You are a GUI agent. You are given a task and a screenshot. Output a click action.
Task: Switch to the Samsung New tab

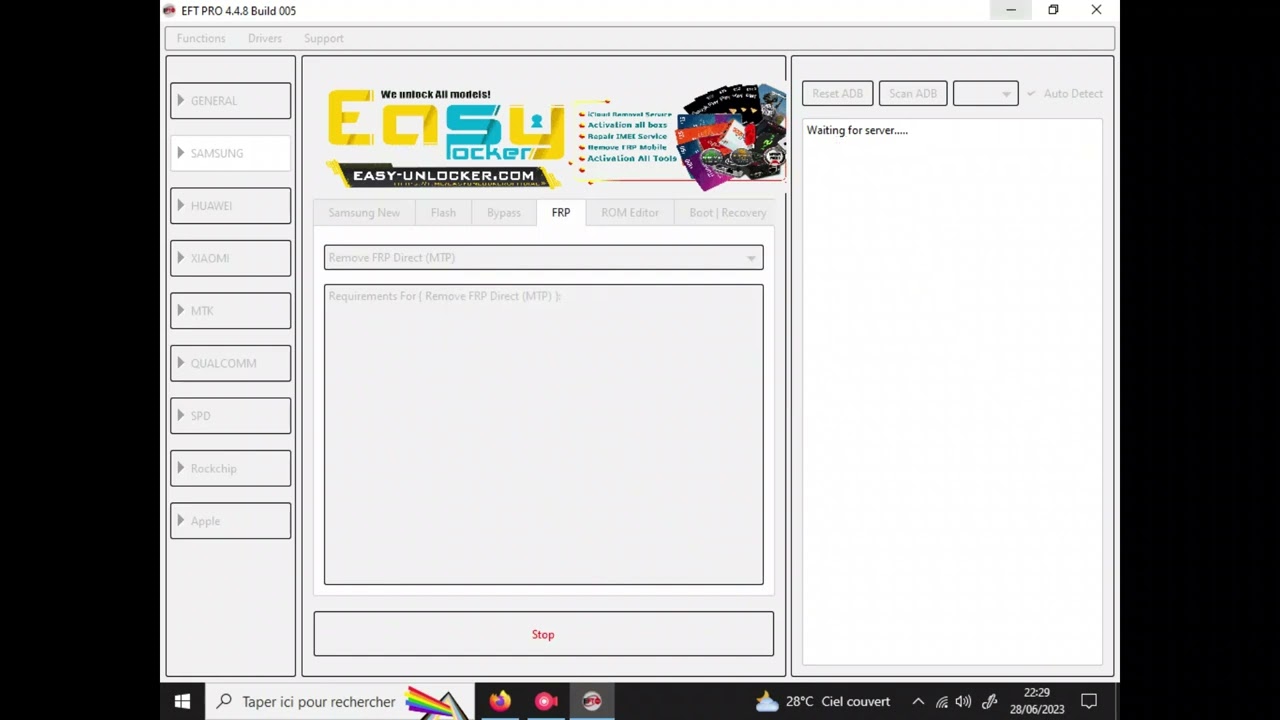(364, 213)
